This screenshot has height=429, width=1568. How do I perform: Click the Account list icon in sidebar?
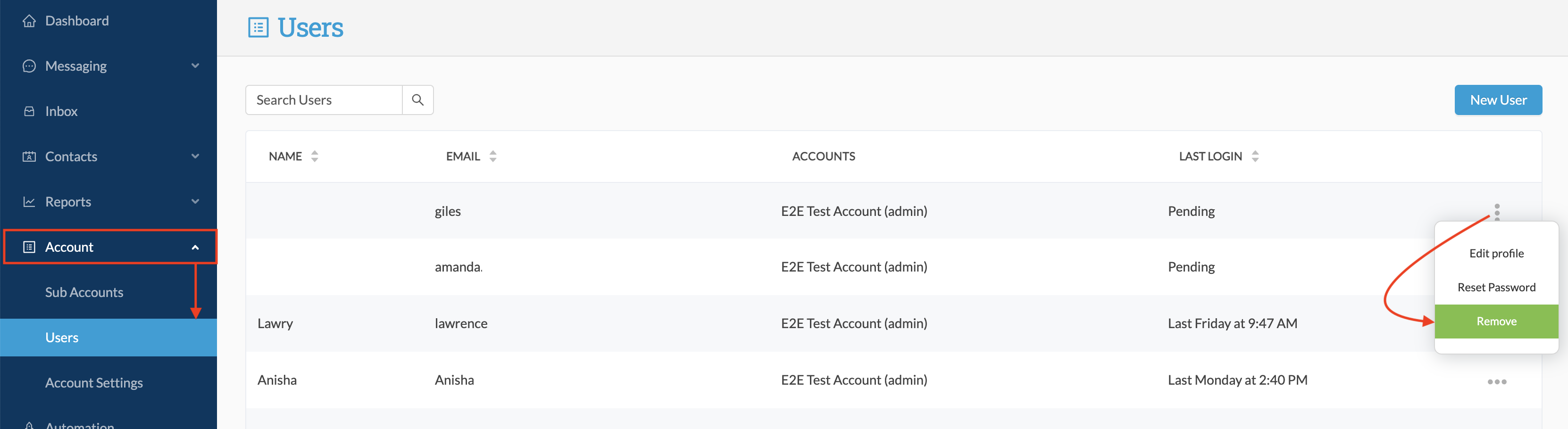tap(29, 247)
